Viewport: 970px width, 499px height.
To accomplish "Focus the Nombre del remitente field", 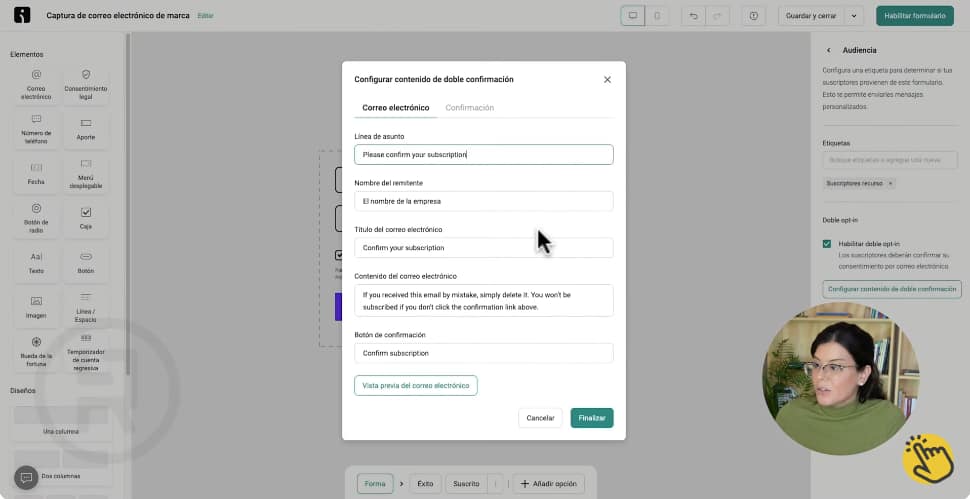I will [484, 201].
